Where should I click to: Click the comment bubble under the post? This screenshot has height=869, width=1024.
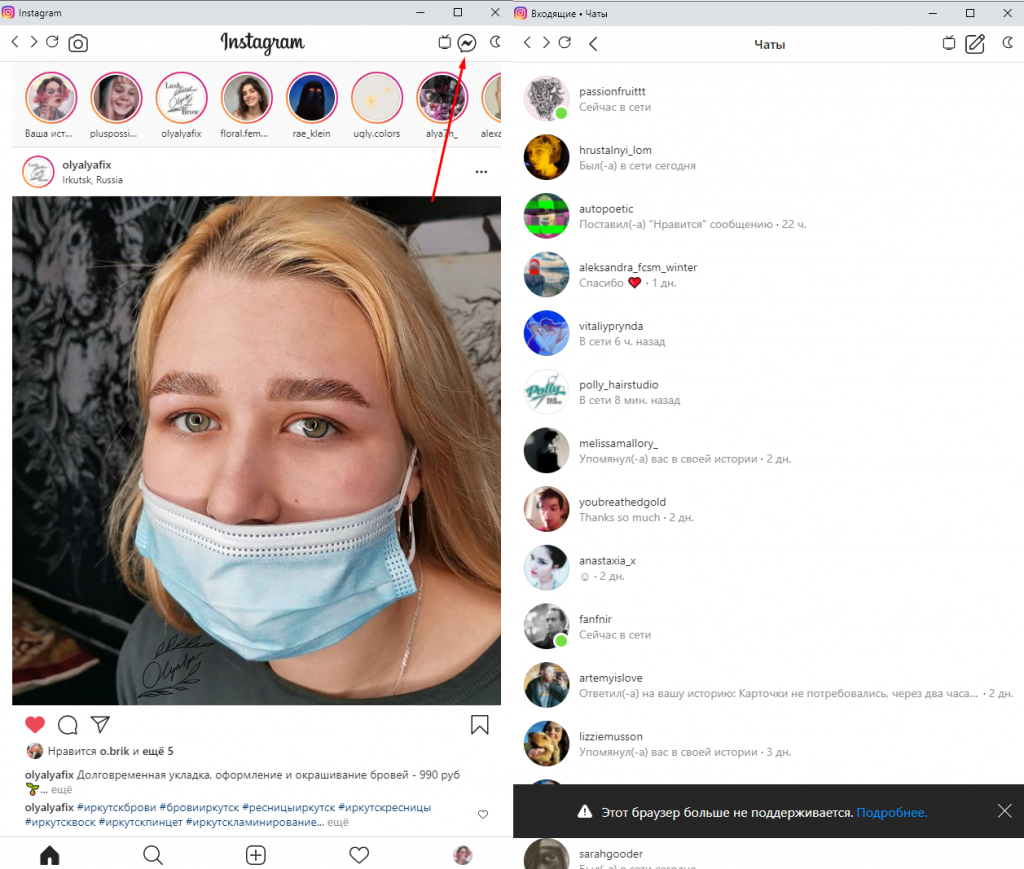pyautogui.click(x=68, y=724)
